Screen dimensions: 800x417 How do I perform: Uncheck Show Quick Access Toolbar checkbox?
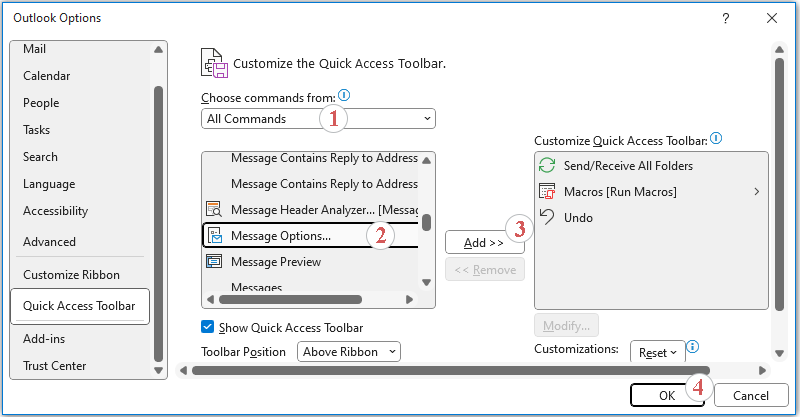click(207, 327)
